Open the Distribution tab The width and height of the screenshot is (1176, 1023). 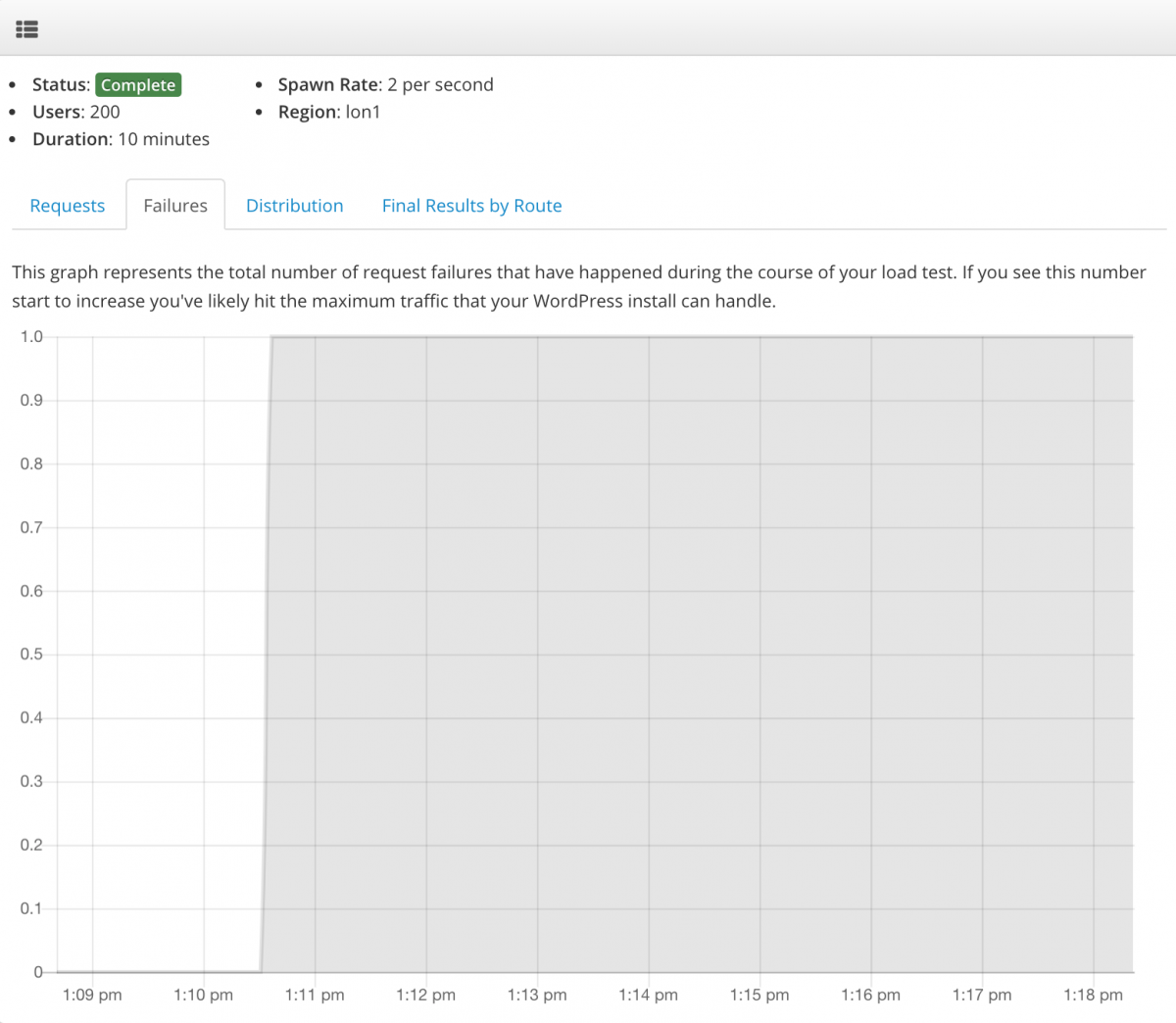(294, 206)
